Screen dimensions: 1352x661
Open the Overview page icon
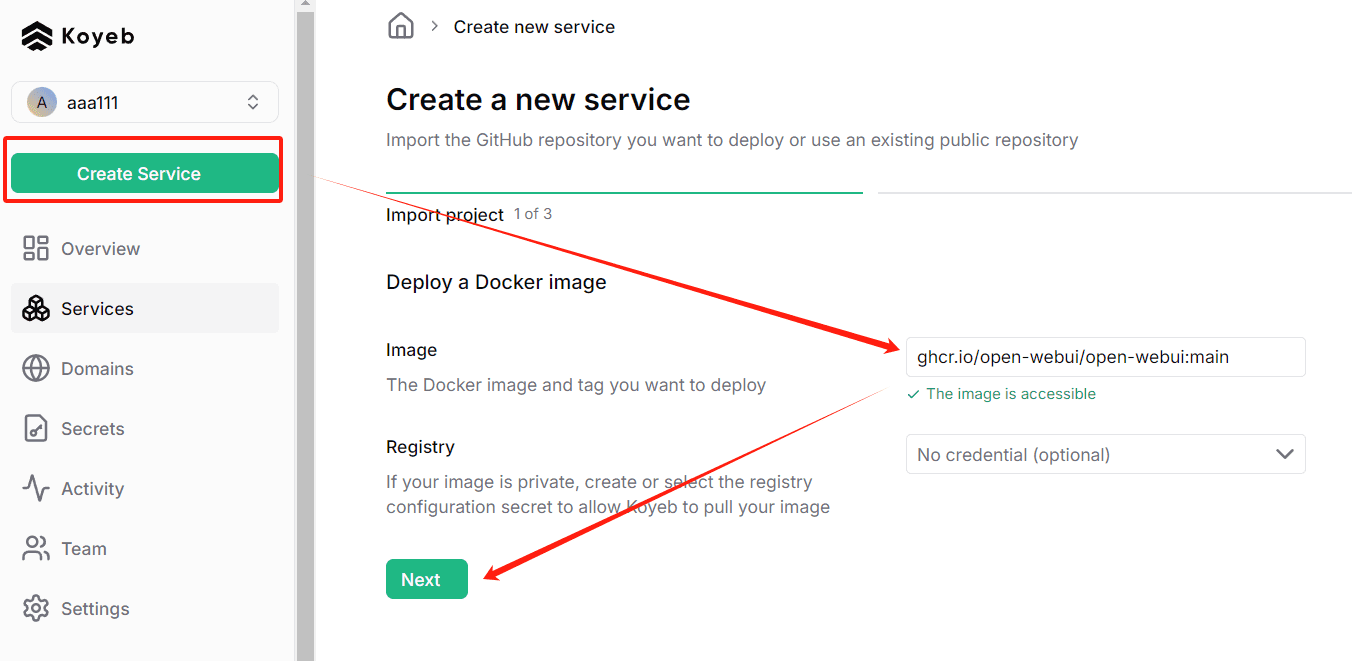tap(36, 248)
